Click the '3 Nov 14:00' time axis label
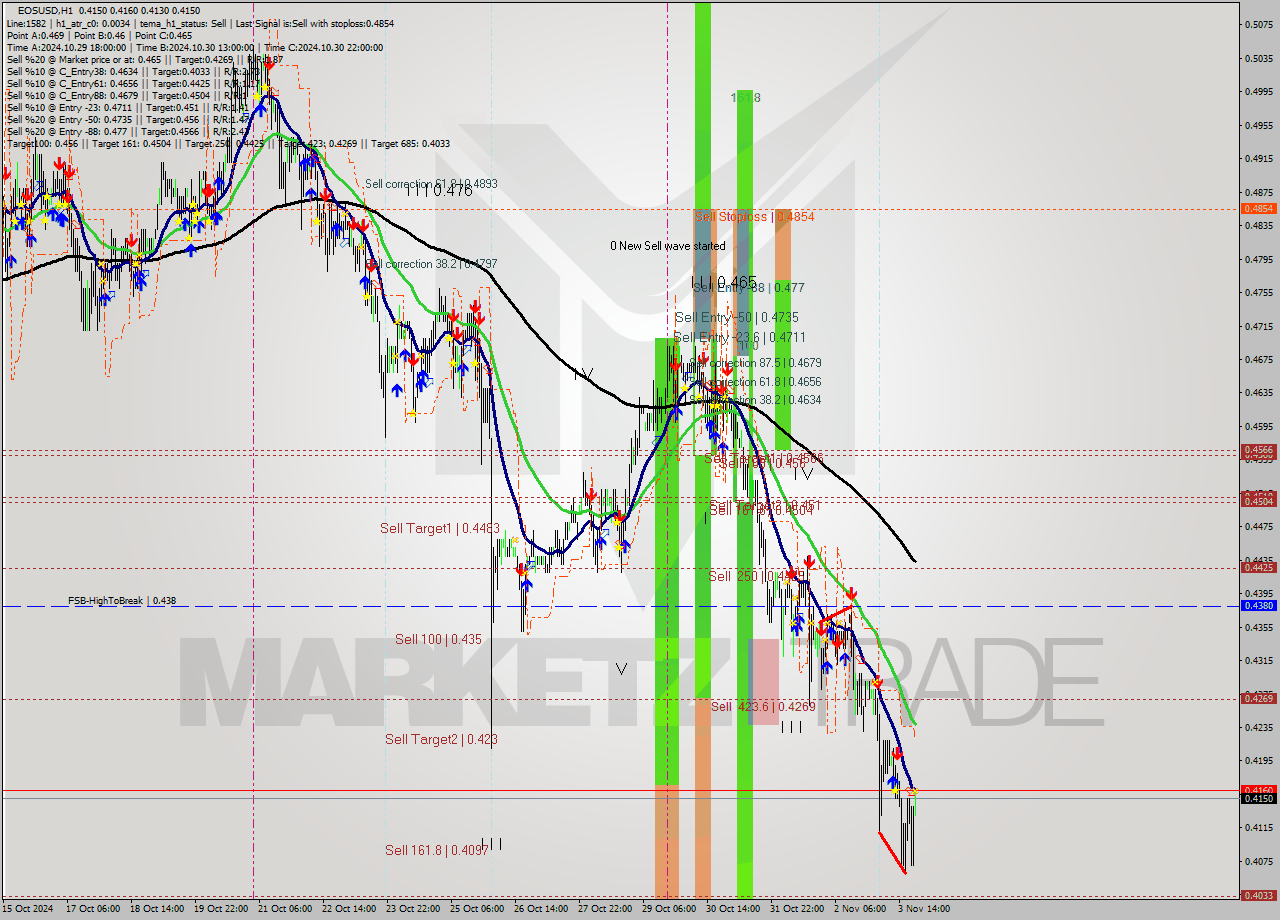Image resolution: width=1280 pixels, height=920 pixels. click(x=924, y=909)
